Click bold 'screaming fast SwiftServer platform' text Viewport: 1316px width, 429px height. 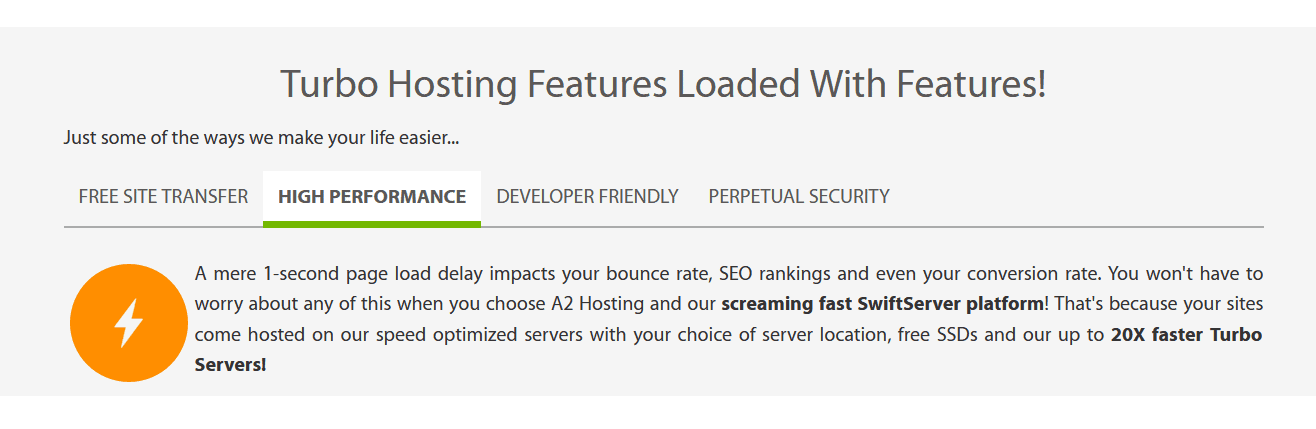(882, 304)
